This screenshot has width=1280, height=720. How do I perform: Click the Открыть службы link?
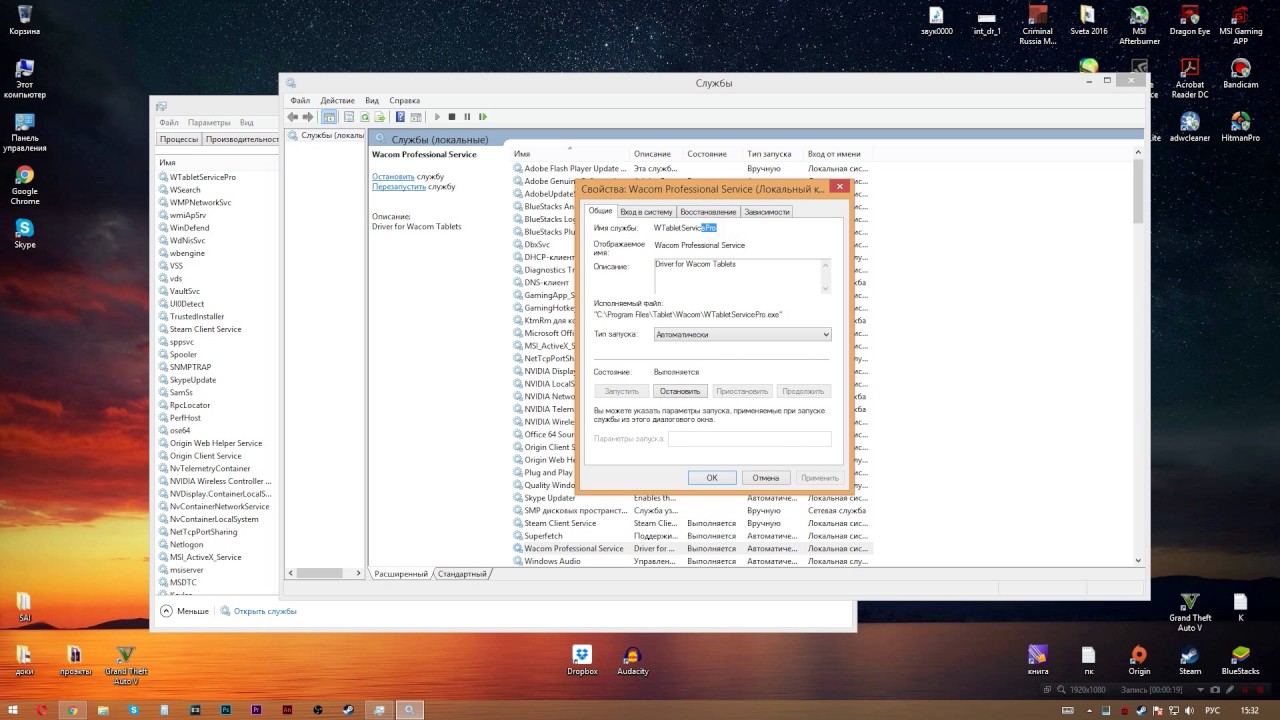[x=265, y=611]
